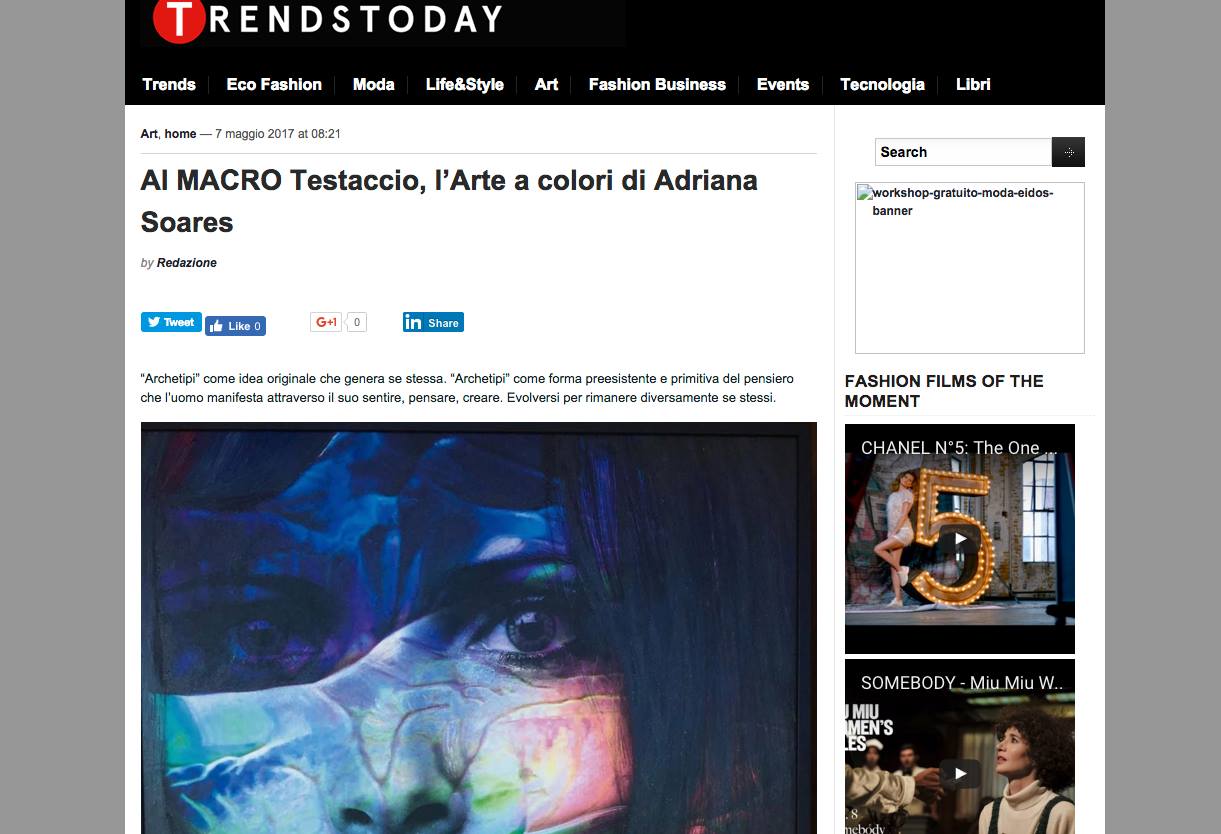Click the Tweet share button
The height and width of the screenshot is (834, 1221).
[170, 322]
